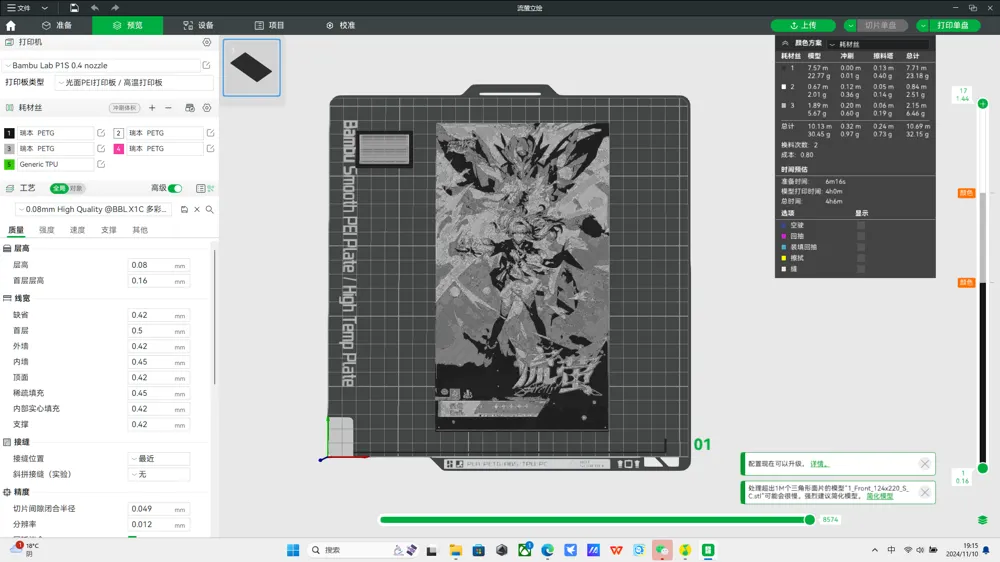Dismiss the config upgrade notification

pyautogui.click(x=925, y=464)
